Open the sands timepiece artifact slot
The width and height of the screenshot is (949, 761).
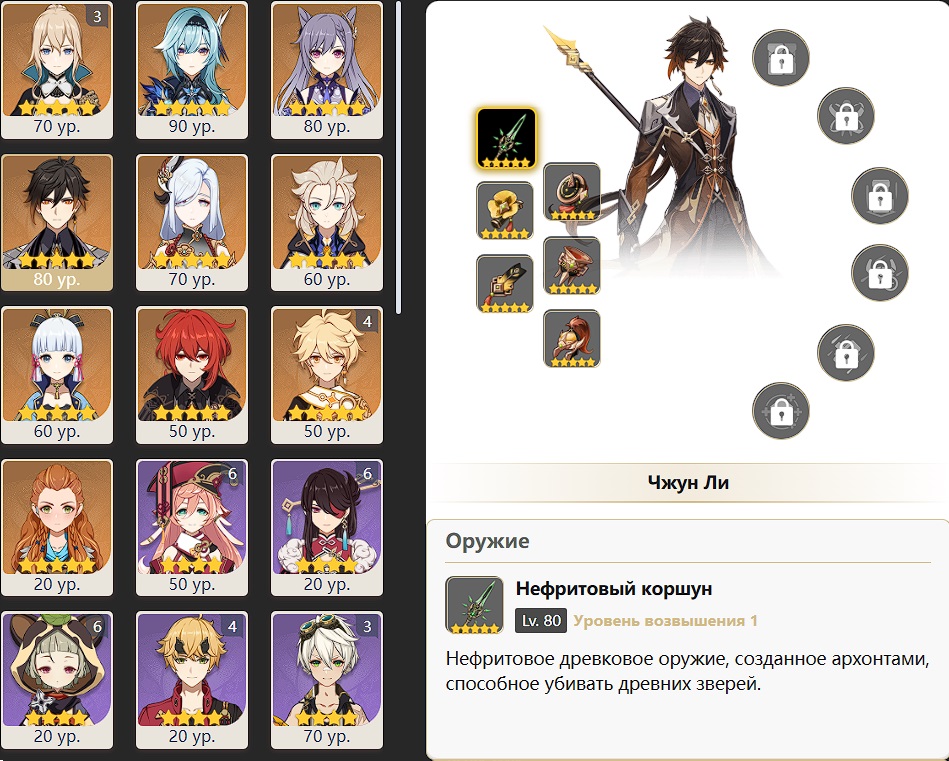pos(572,191)
